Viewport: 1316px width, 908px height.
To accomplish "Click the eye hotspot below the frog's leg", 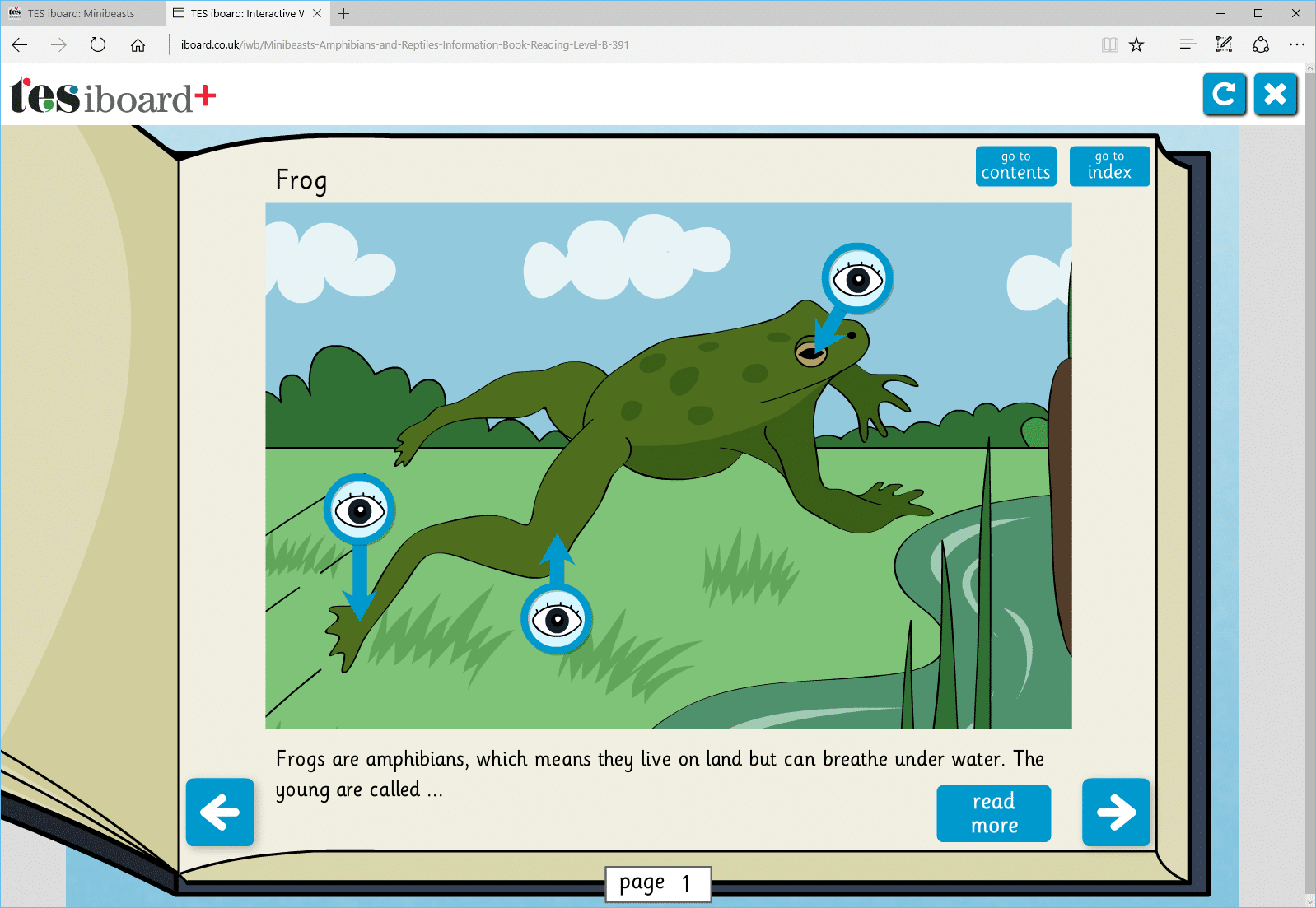I will tap(557, 619).
